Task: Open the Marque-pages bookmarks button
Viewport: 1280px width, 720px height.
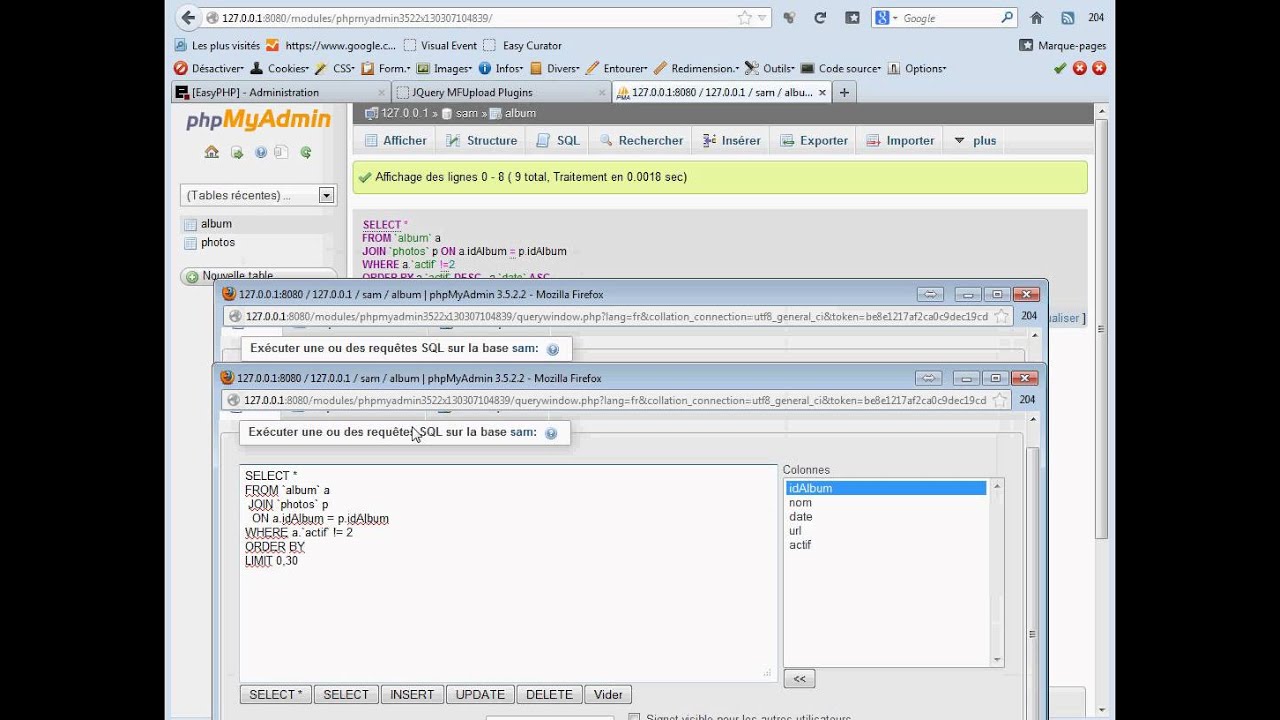Action: click(1063, 45)
